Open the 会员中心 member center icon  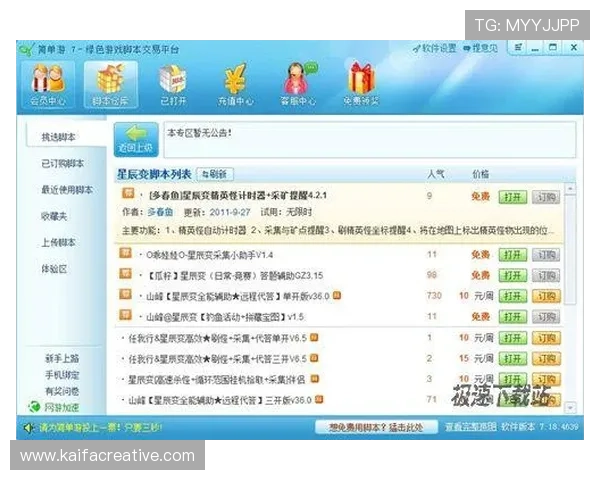48,84
